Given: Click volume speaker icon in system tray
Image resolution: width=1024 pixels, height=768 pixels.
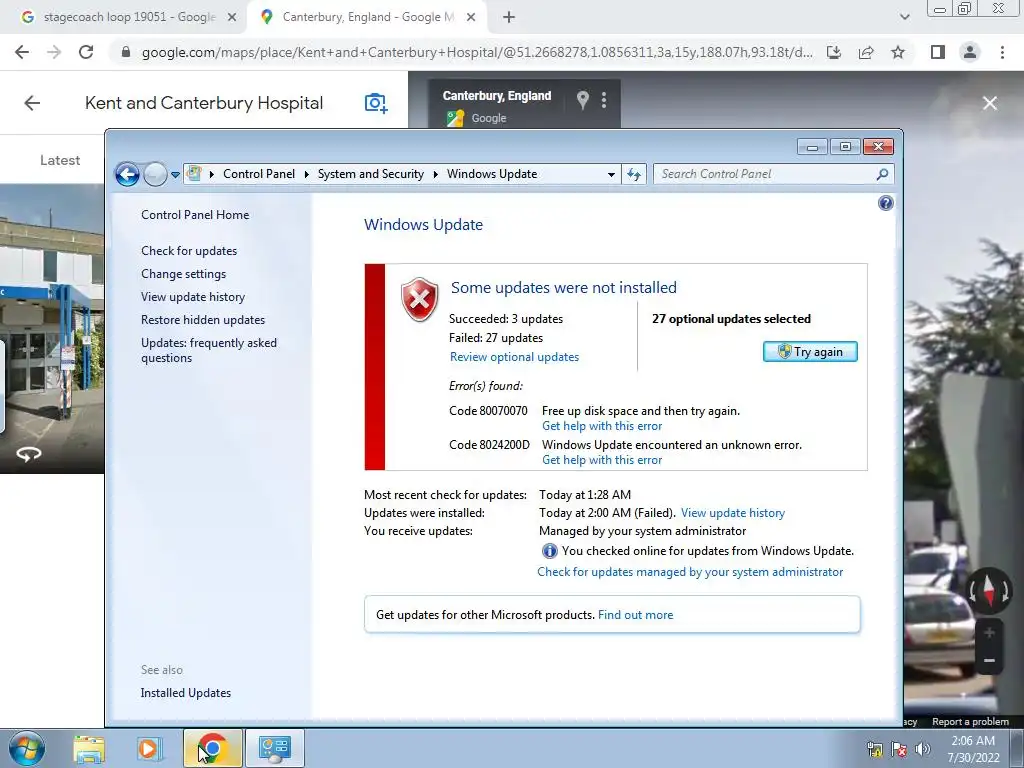Looking at the screenshot, I should coord(922,748).
